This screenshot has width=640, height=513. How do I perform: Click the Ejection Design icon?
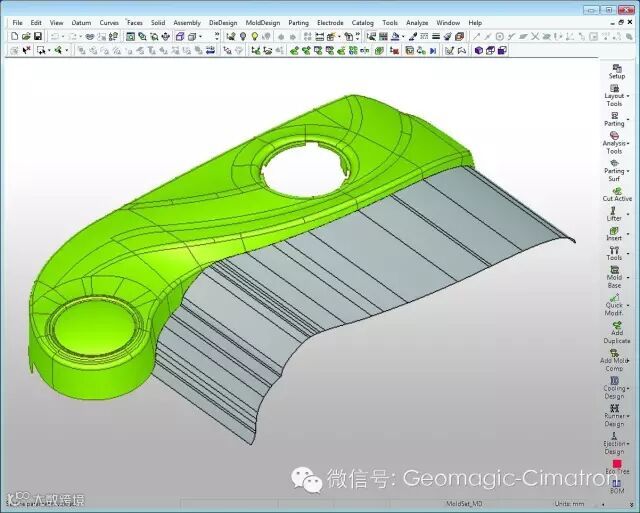point(614,436)
